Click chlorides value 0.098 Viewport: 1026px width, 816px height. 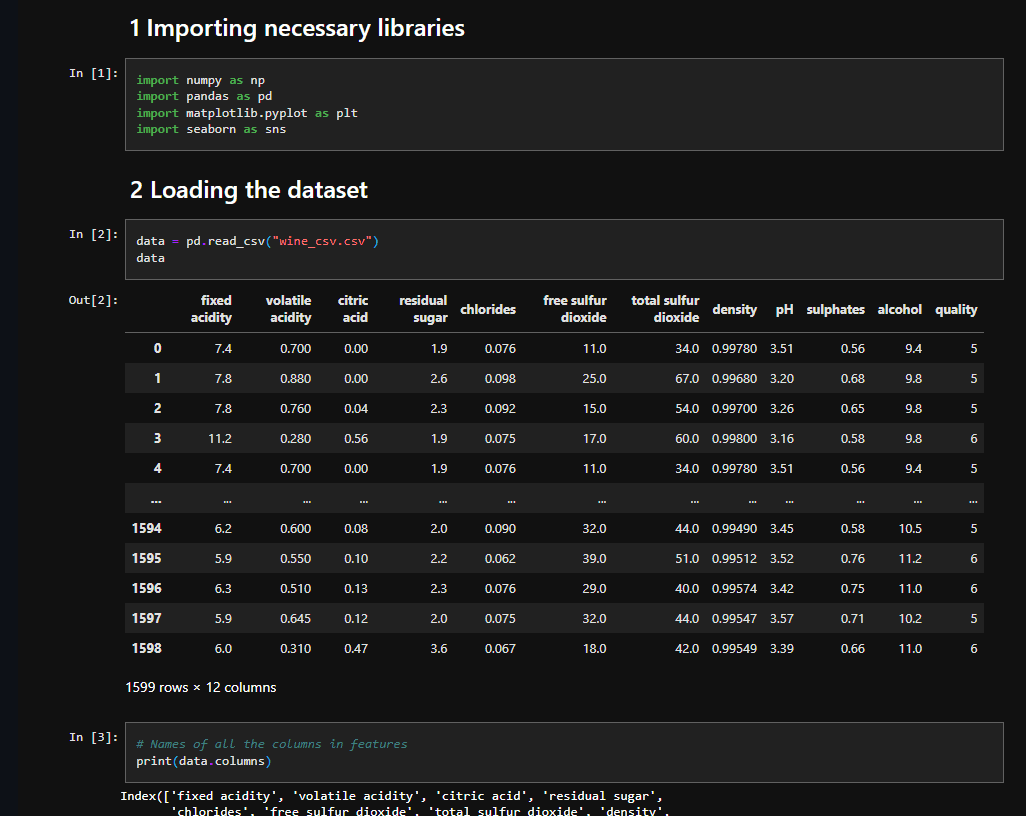point(500,378)
